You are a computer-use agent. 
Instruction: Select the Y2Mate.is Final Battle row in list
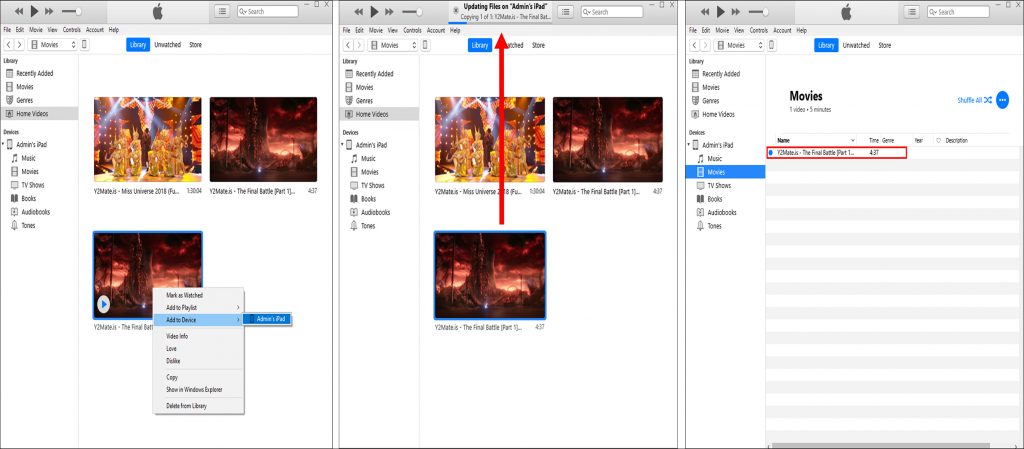coord(837,152)
